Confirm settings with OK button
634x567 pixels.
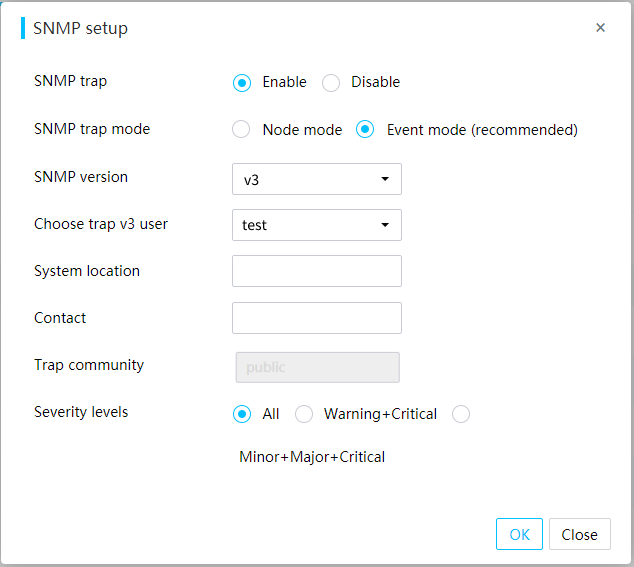519,534
